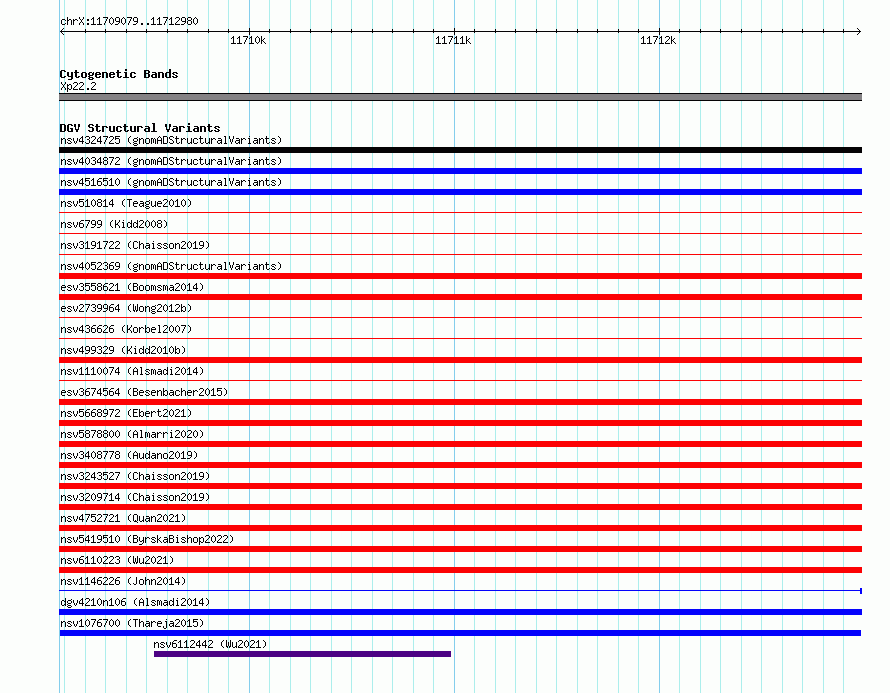Click the thick red nsv4052369 bar
The width and height of the screenshot is (890, 693).
click(x=460, y=276)
